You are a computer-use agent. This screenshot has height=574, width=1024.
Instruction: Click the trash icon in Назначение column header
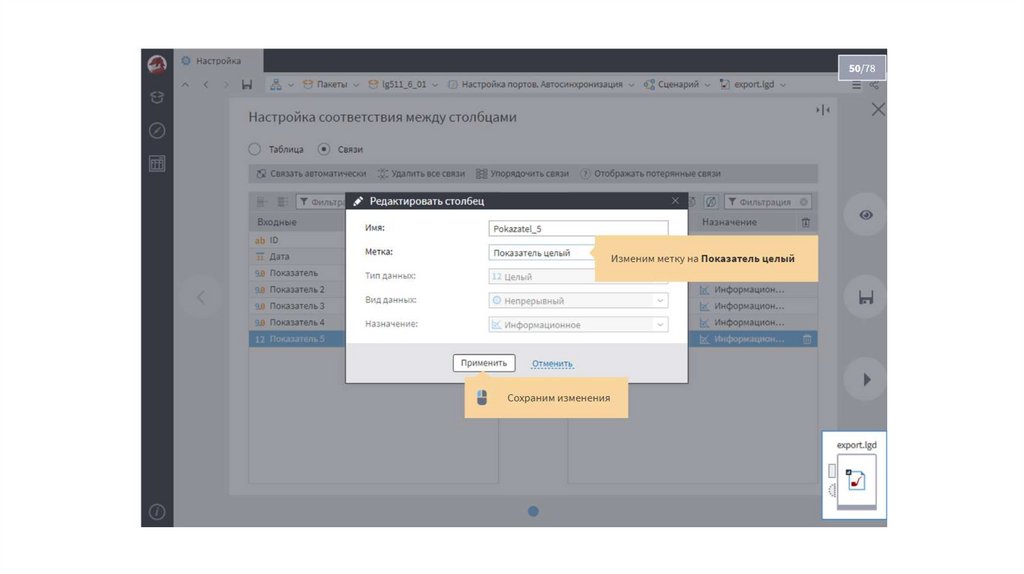click(x=806, y=222)
